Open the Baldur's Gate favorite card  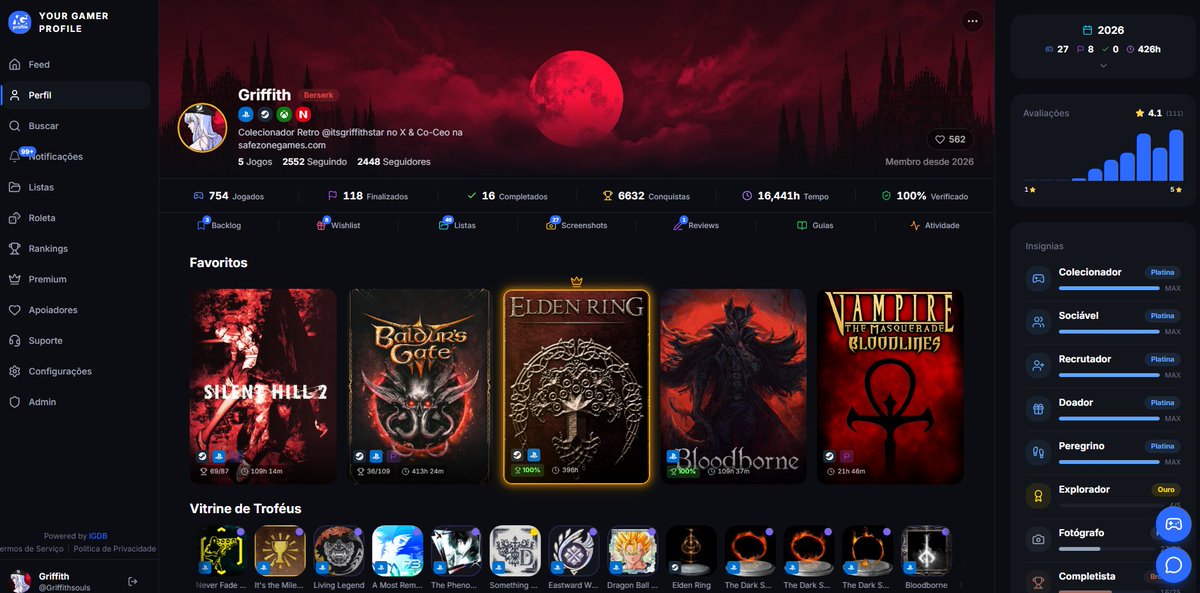[x=419, y=386]
